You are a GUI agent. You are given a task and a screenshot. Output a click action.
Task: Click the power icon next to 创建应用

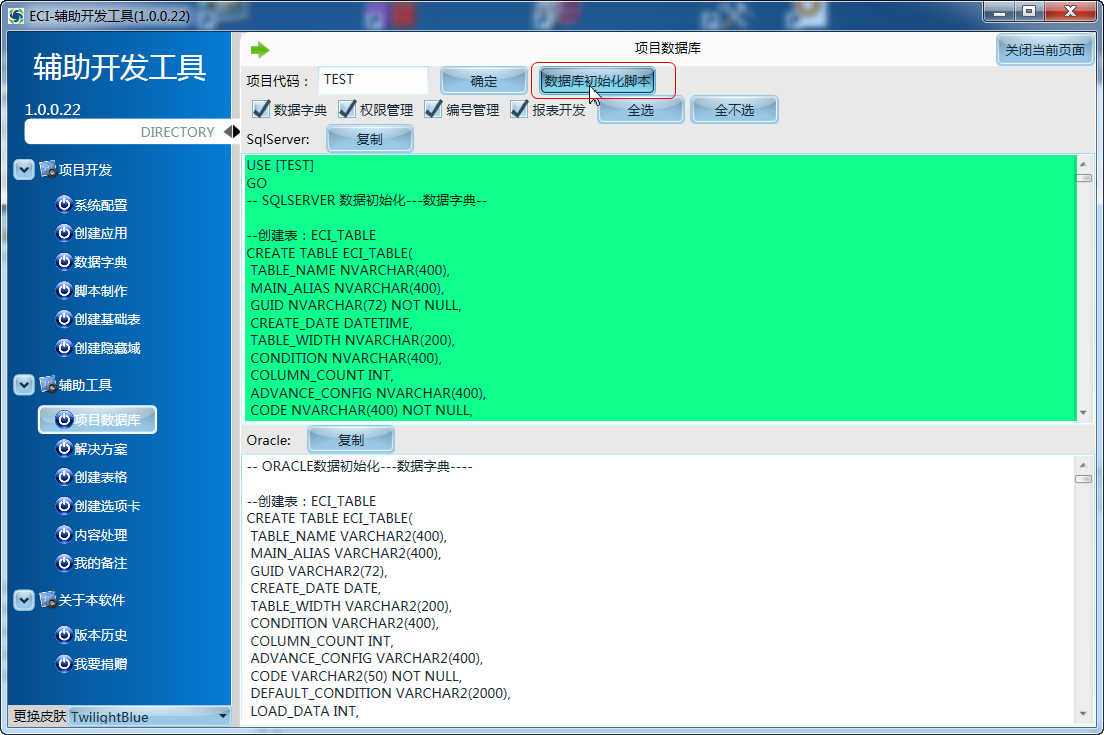[64, 232]
